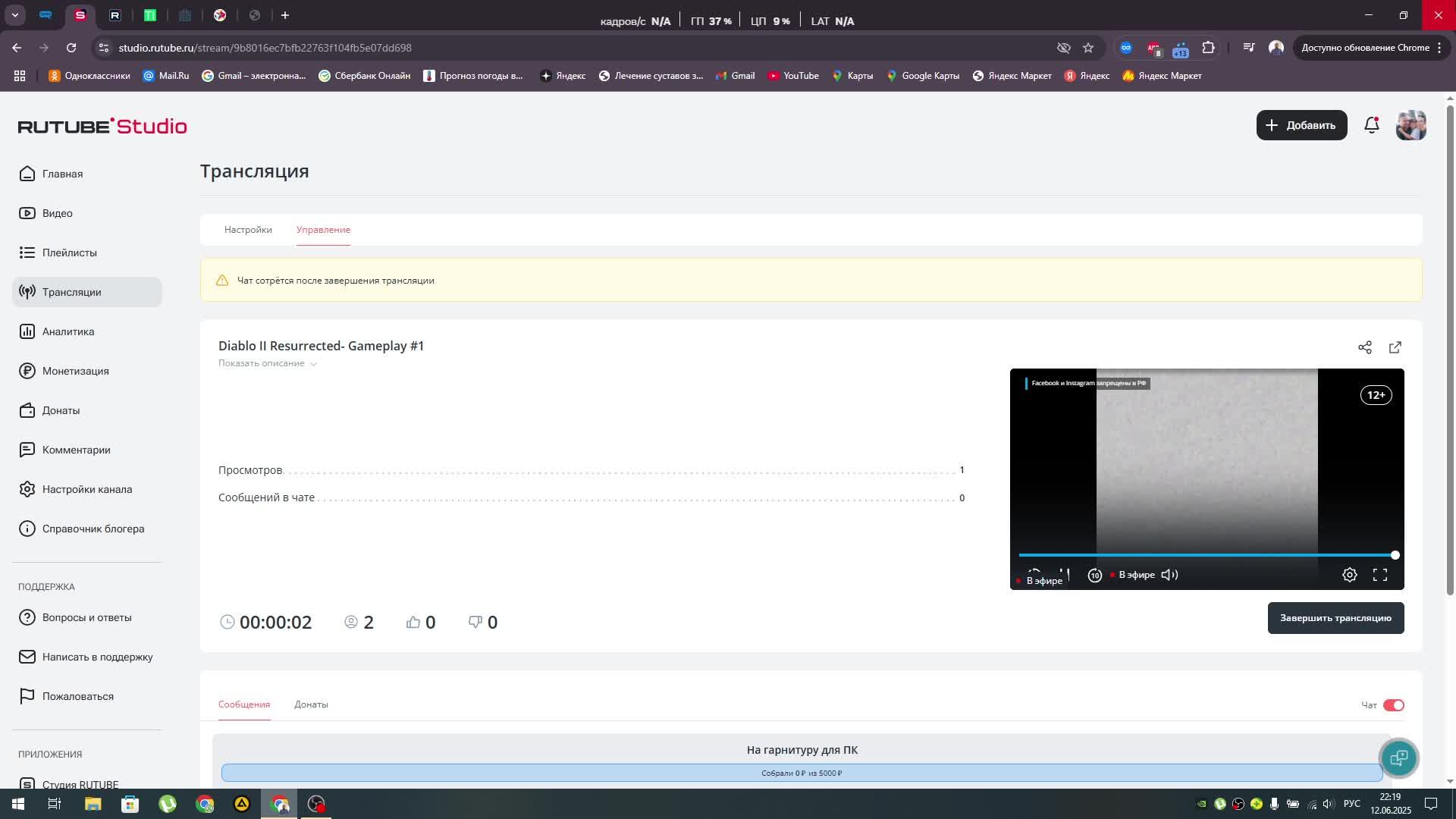Click Завершить трансляцию button
The image size is (1456, 819).
[1335, 618]
